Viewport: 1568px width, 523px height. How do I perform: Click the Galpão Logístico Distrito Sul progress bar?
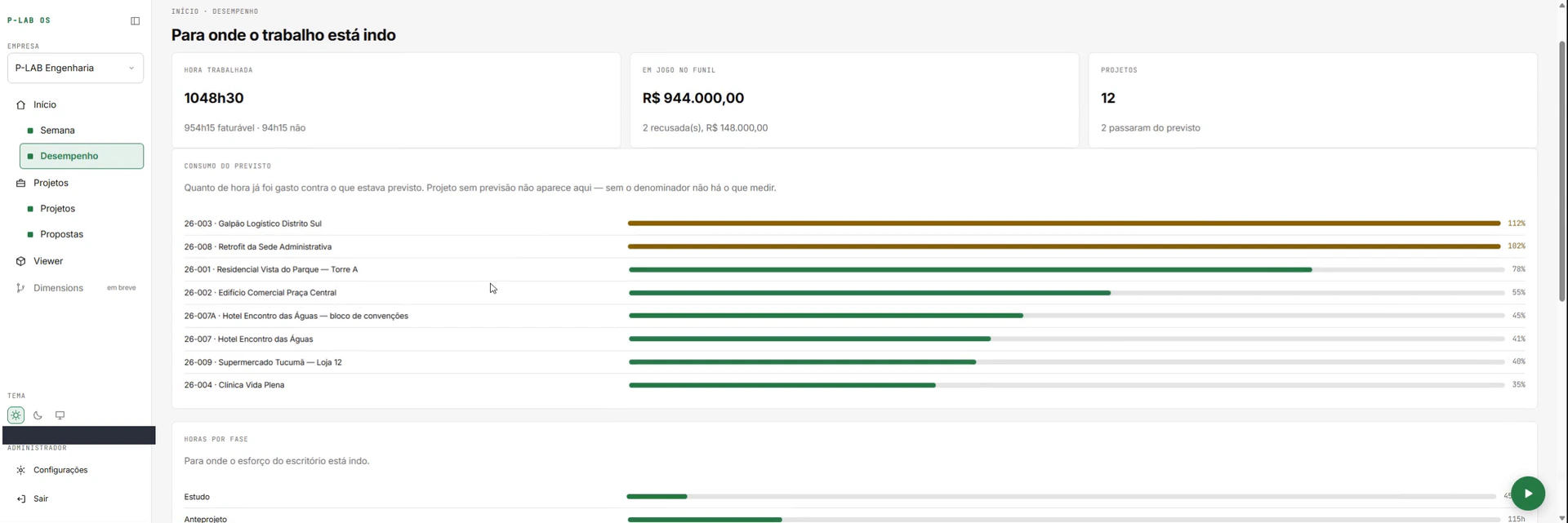(x=1064, y=223)
